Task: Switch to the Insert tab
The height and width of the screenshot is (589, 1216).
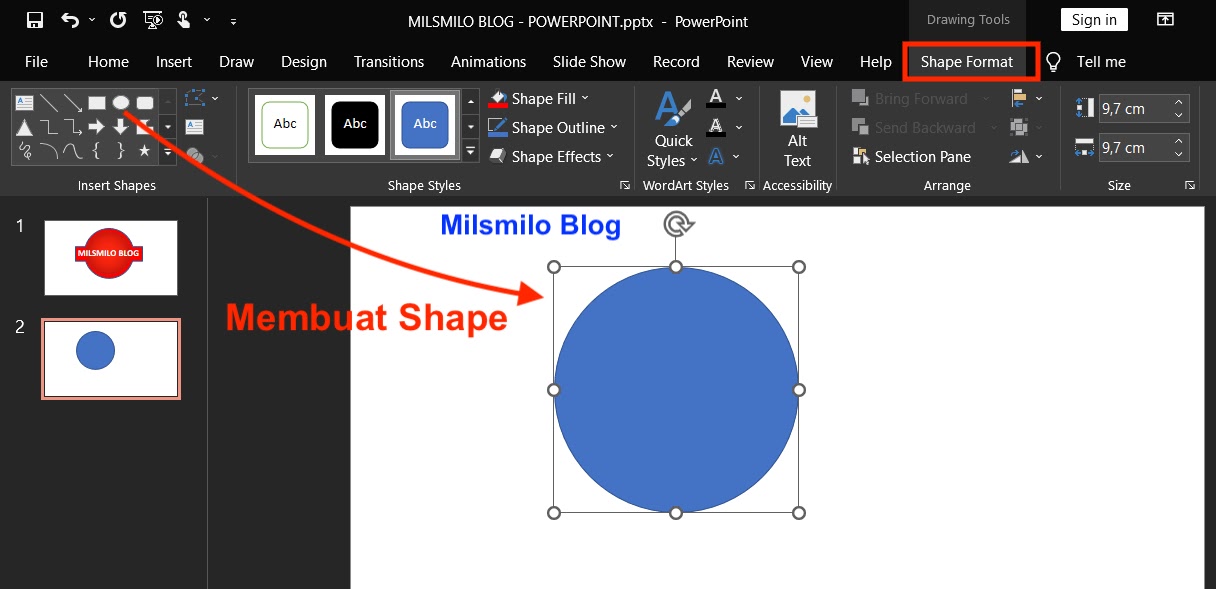Action: click(174, 62)
